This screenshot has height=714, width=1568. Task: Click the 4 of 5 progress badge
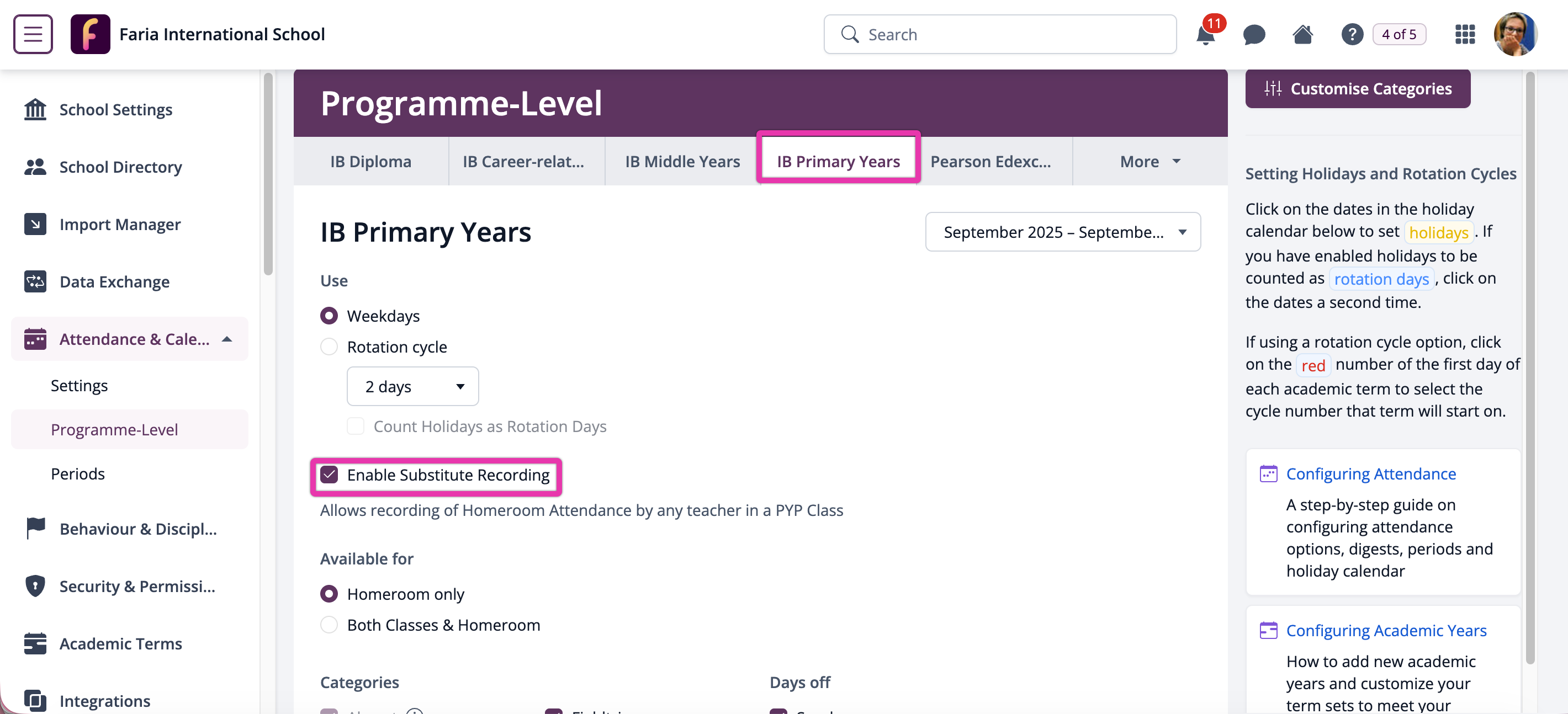click(1399, 34)
